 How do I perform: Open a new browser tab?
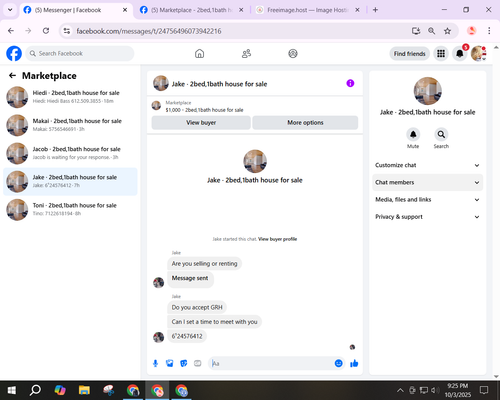(375, 10)
